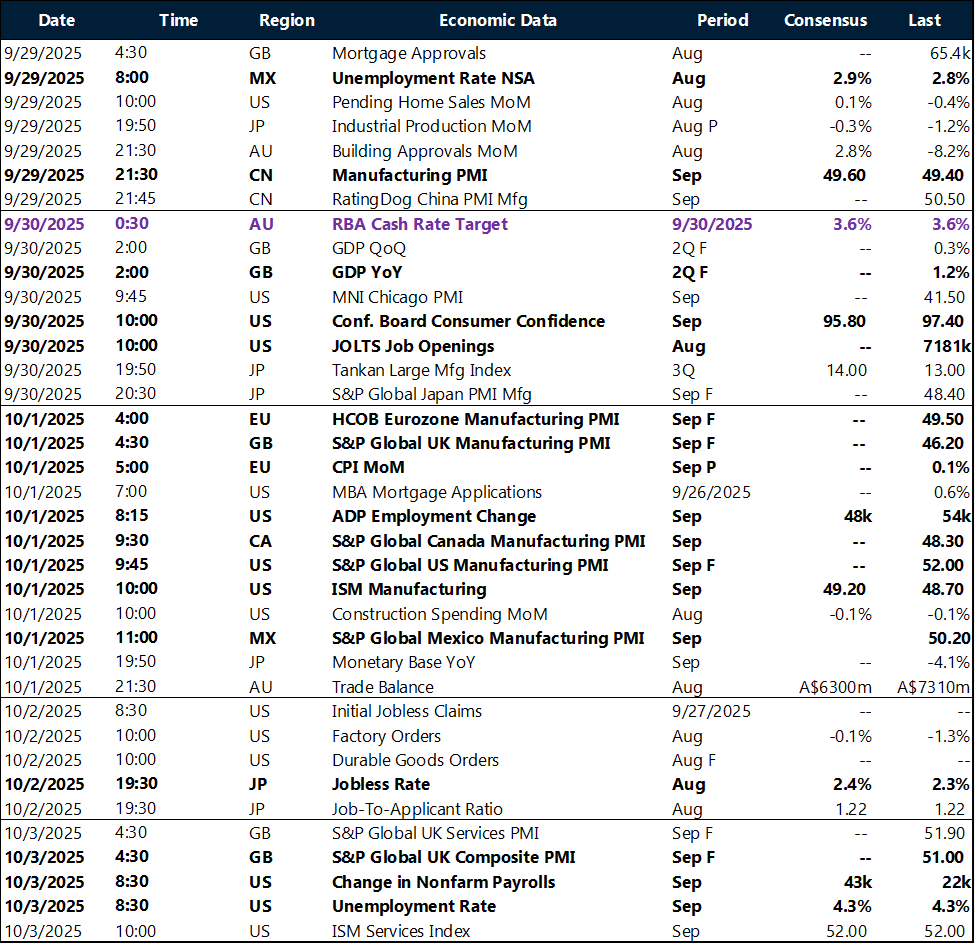Image resolution: width=975 pixels, height=944 pixels.
Task: Select the Initial Jobless Claims row
Action: [x=407, y=711]
